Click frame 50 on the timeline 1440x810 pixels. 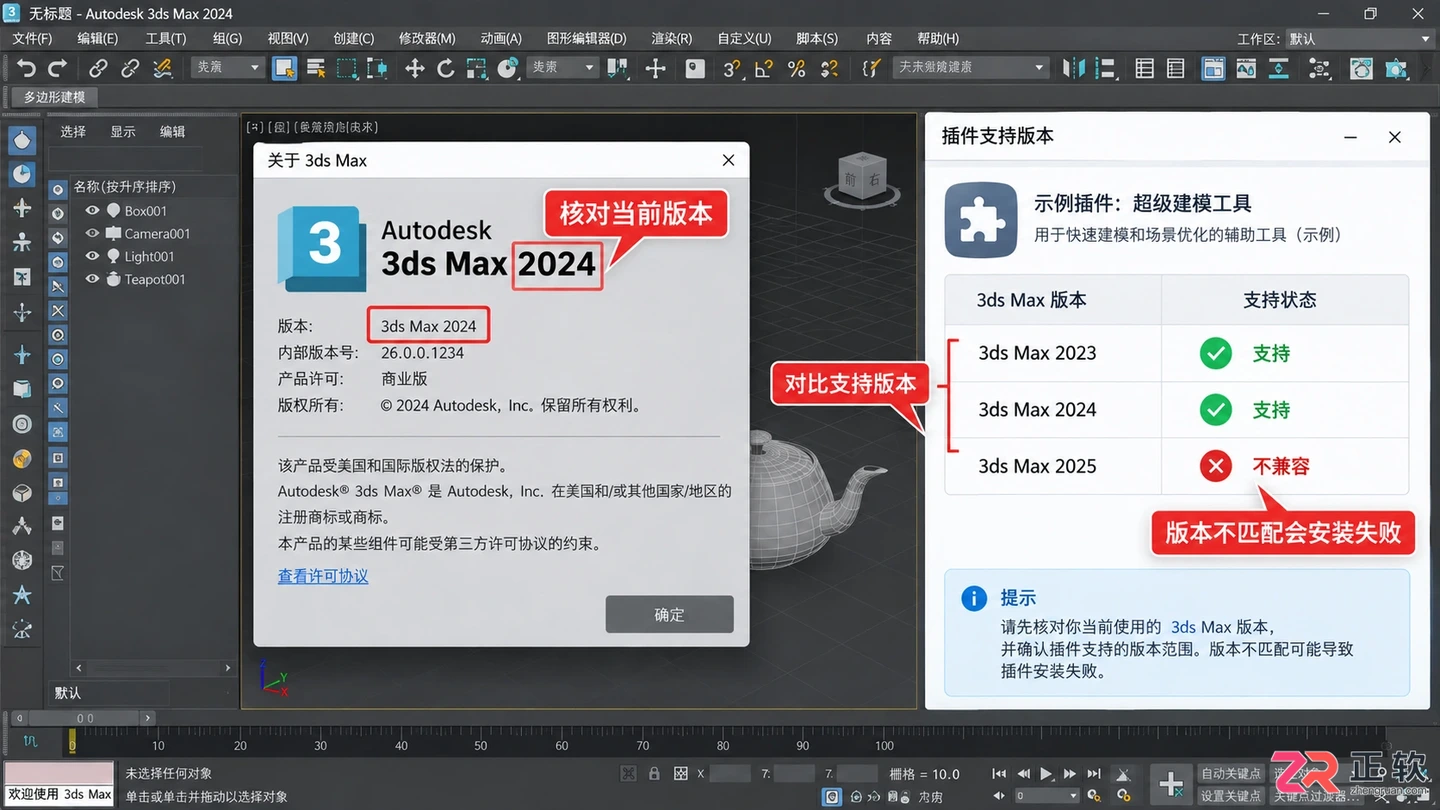[481, 745]
